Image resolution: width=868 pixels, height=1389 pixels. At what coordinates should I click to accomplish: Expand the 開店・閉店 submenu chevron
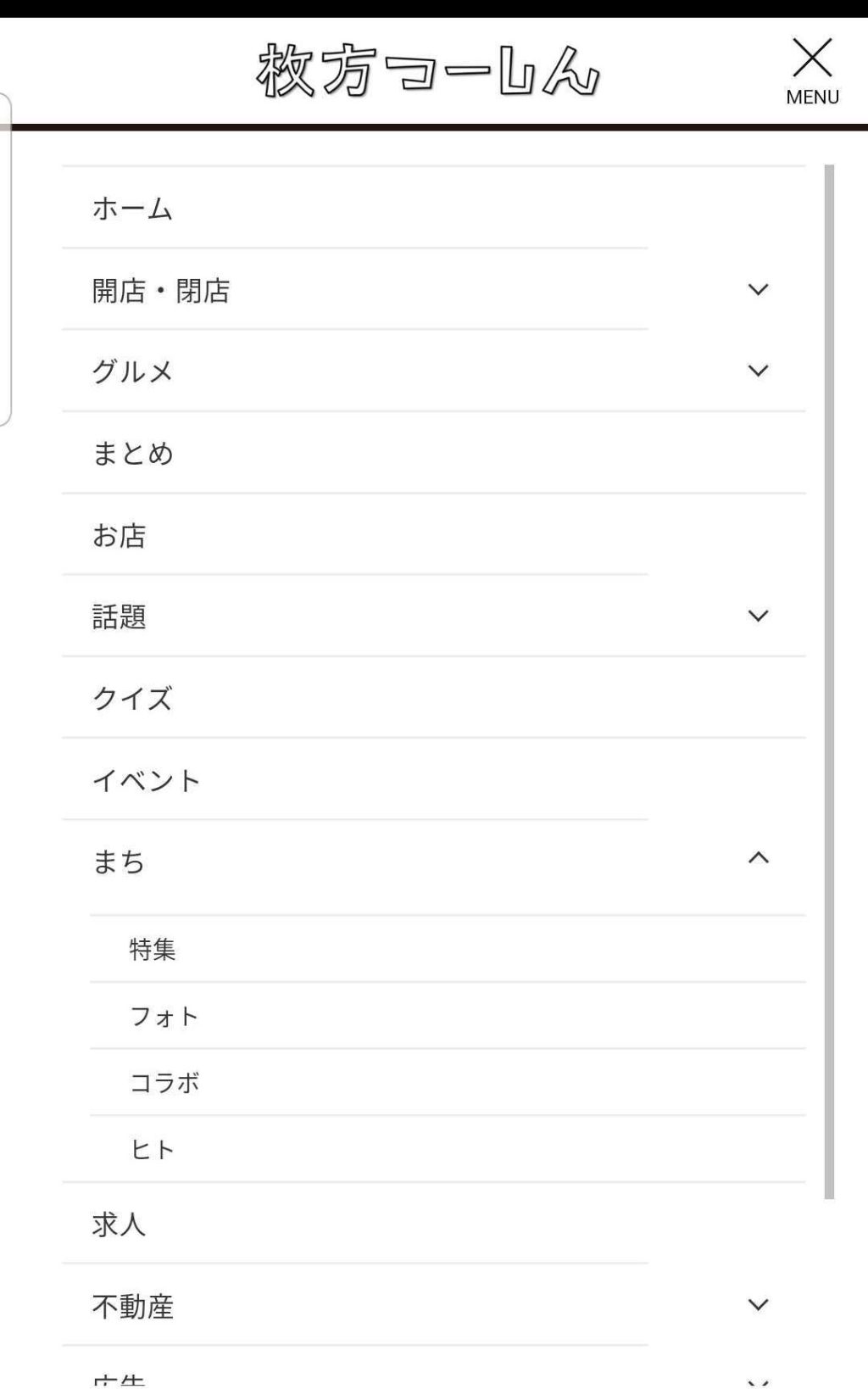pyautogui.click(x=758, y=290)
